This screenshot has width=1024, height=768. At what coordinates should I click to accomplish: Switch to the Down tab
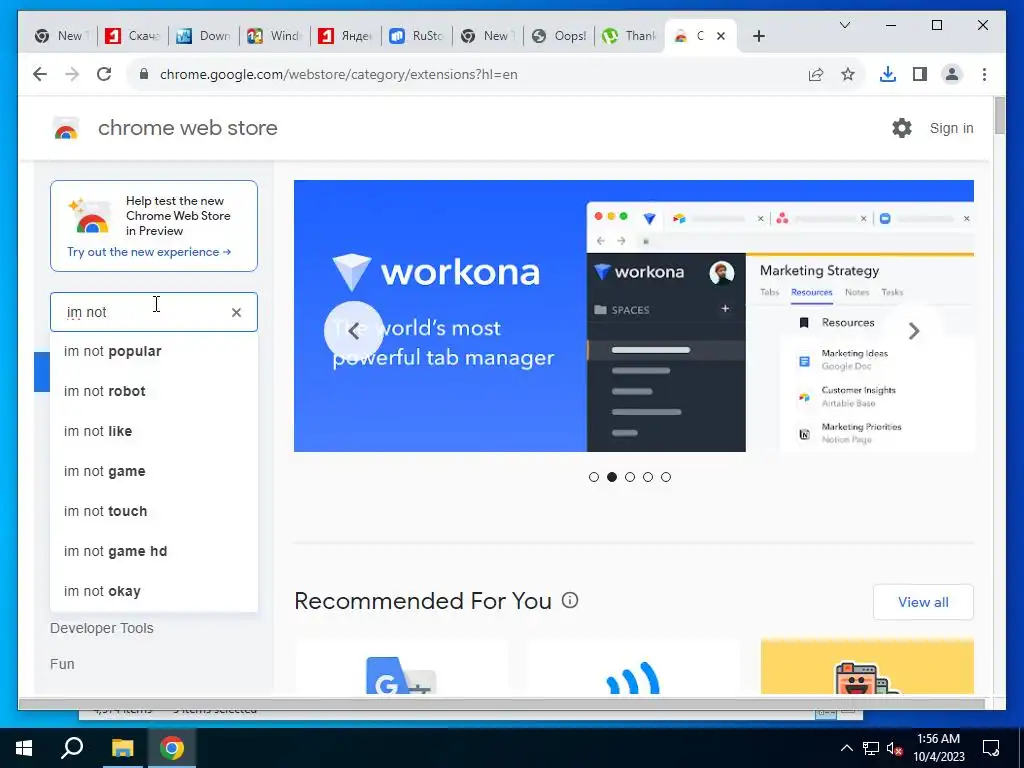click(203, 36)
